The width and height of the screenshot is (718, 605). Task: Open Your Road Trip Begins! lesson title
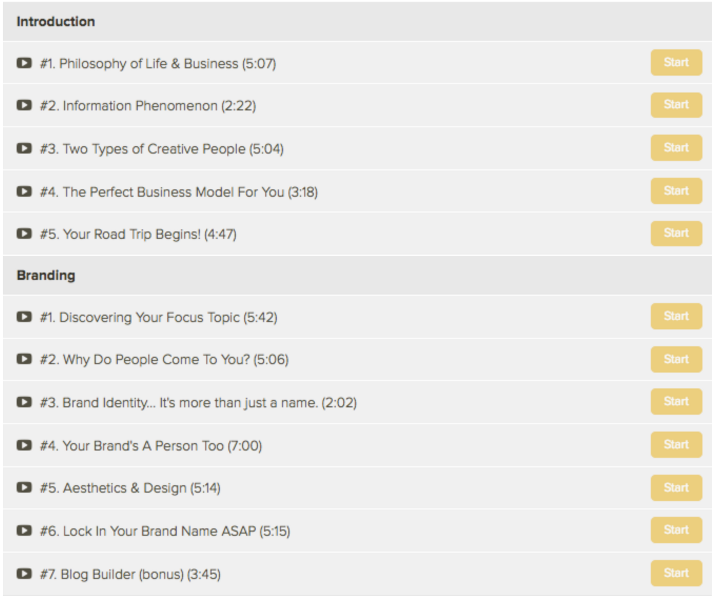138,234
